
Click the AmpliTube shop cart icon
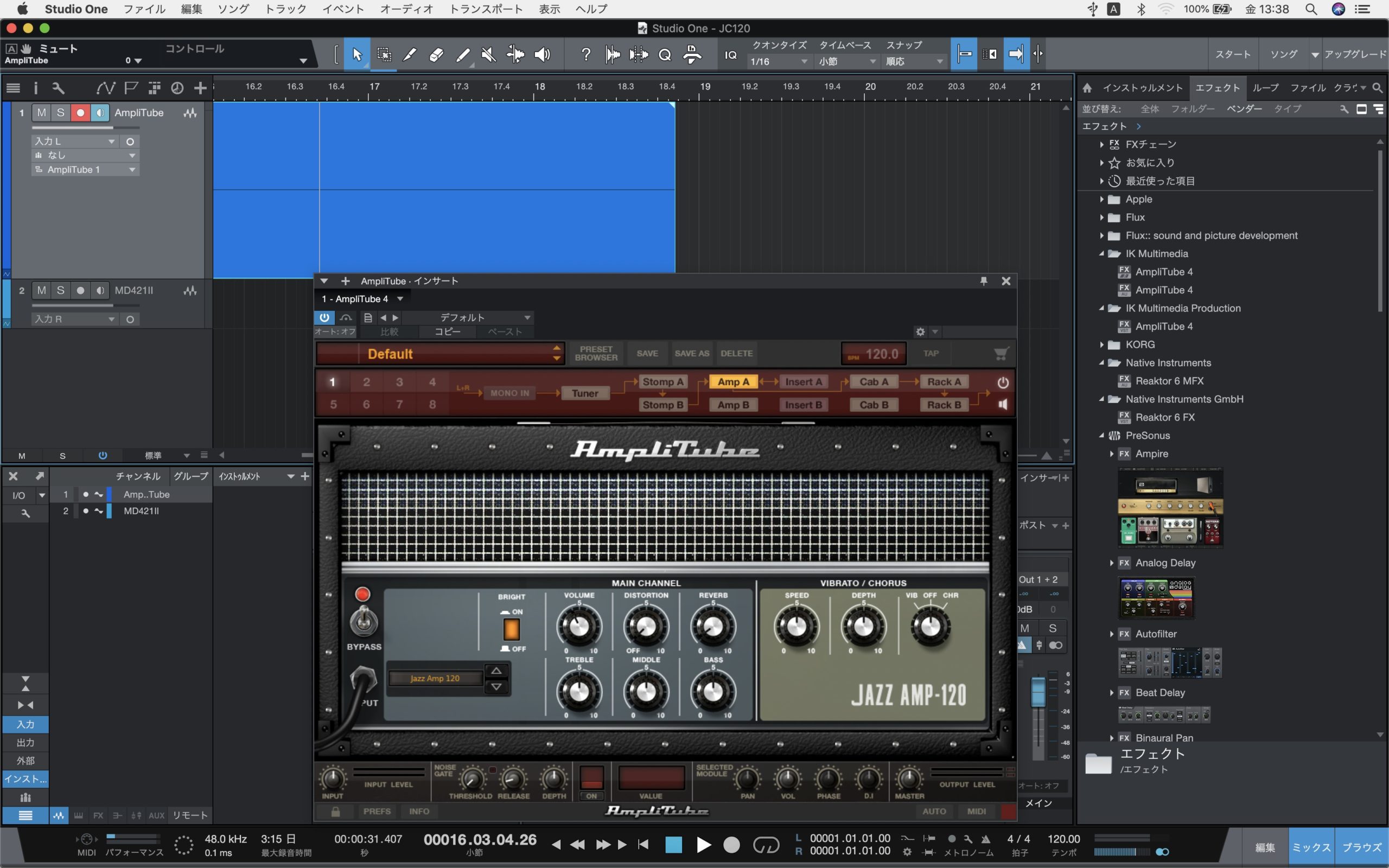tap(1001, 354)
